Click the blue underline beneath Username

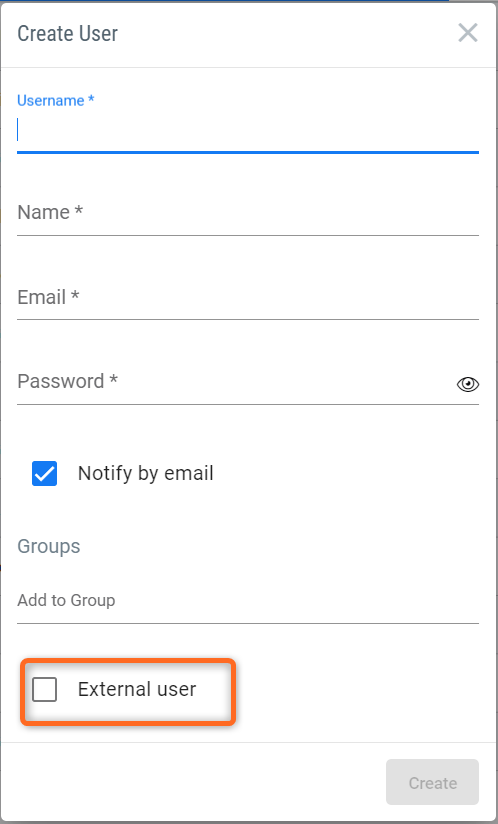248,152
